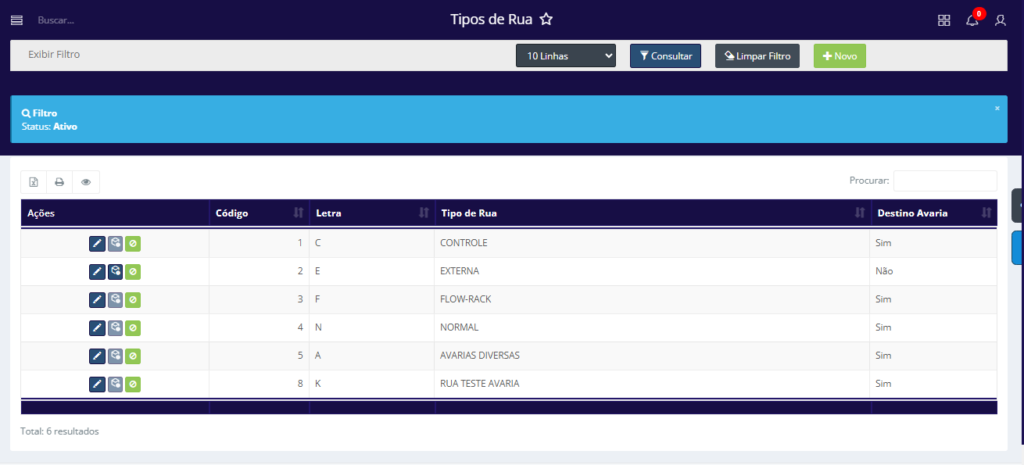This screenshot has width=1024, height=465.
Task: Toggle column visibility with the eye icon
Action: [x=86, y=182]
